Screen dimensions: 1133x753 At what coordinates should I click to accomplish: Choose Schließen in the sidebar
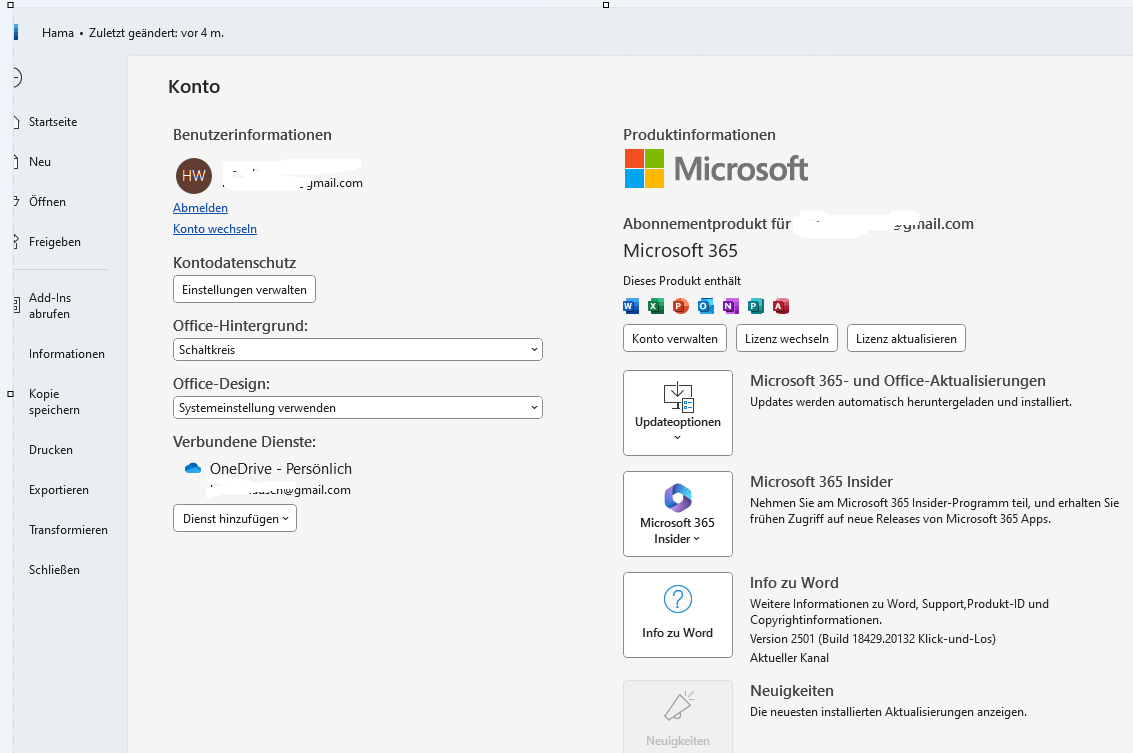54,569
